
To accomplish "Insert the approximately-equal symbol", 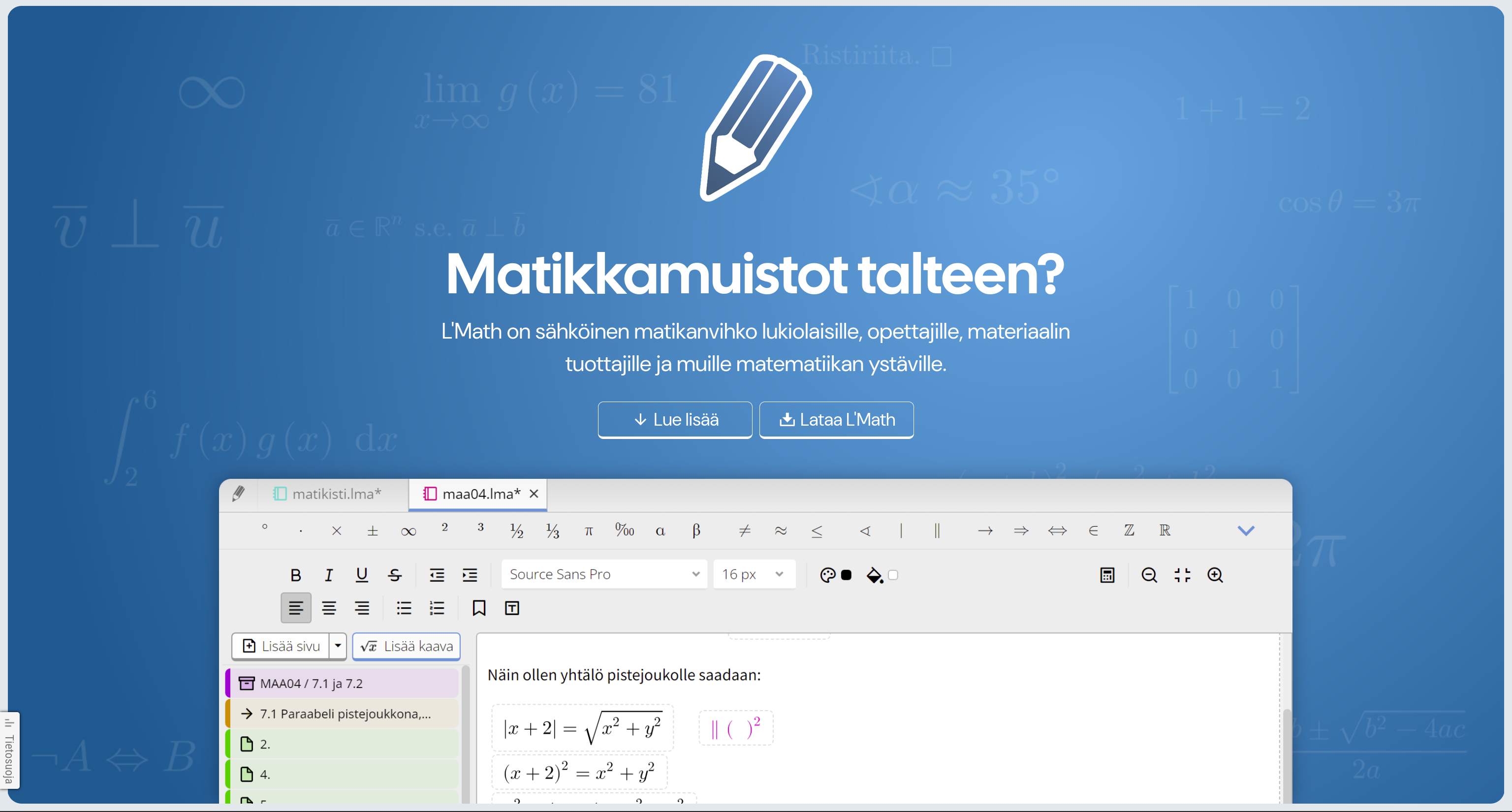I will pos(781,531).
